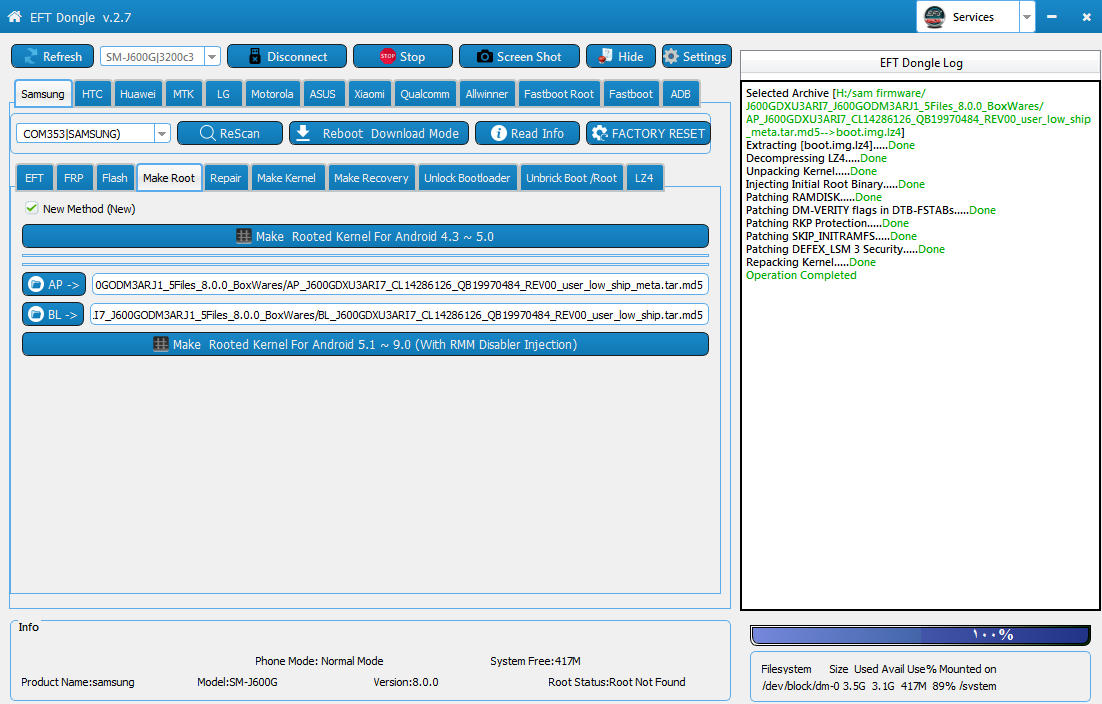Click the Hide icon
This screenshot has width=1102, height=704.
coord(605,56)
